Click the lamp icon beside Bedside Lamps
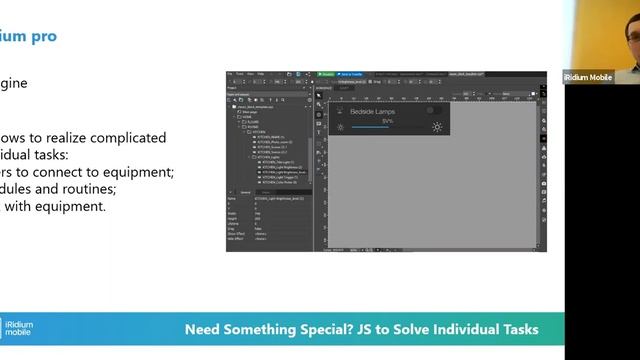Viewport: 640px width, 360px height. click(x=340, y=111)
